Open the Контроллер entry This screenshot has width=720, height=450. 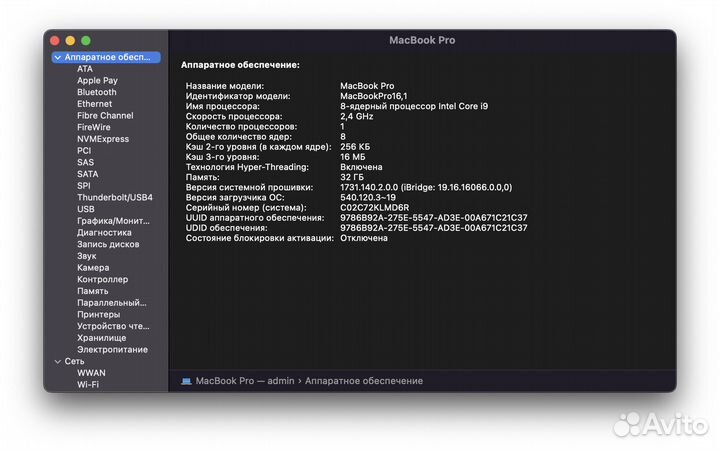tap(102, 280)
